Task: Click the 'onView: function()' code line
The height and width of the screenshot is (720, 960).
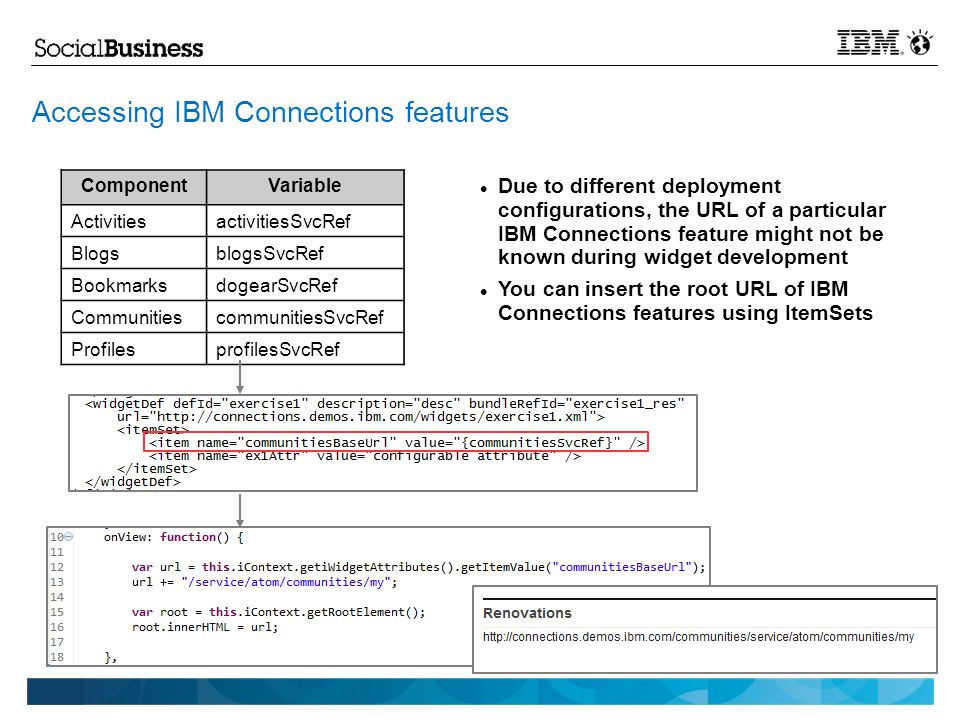Action: pos(173,537)
